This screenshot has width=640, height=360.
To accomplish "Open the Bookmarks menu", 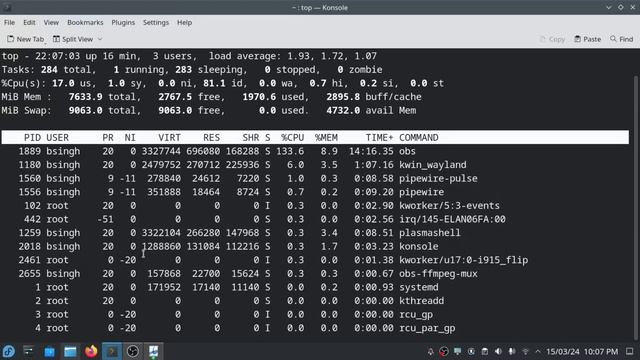I will [x=85, y=22].
